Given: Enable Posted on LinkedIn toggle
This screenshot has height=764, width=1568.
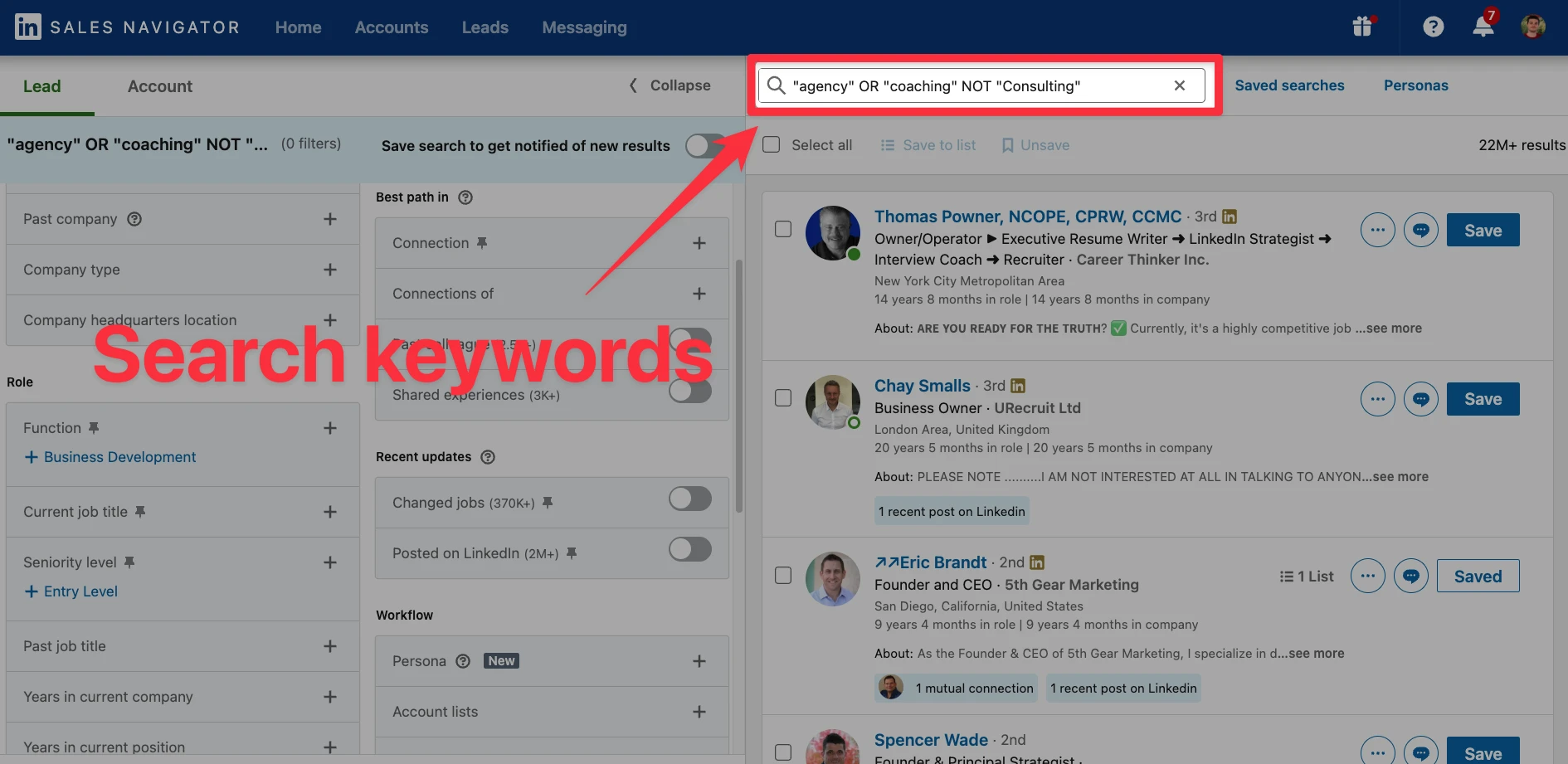Looking at the screenshot, I should [x=690, y=549].
